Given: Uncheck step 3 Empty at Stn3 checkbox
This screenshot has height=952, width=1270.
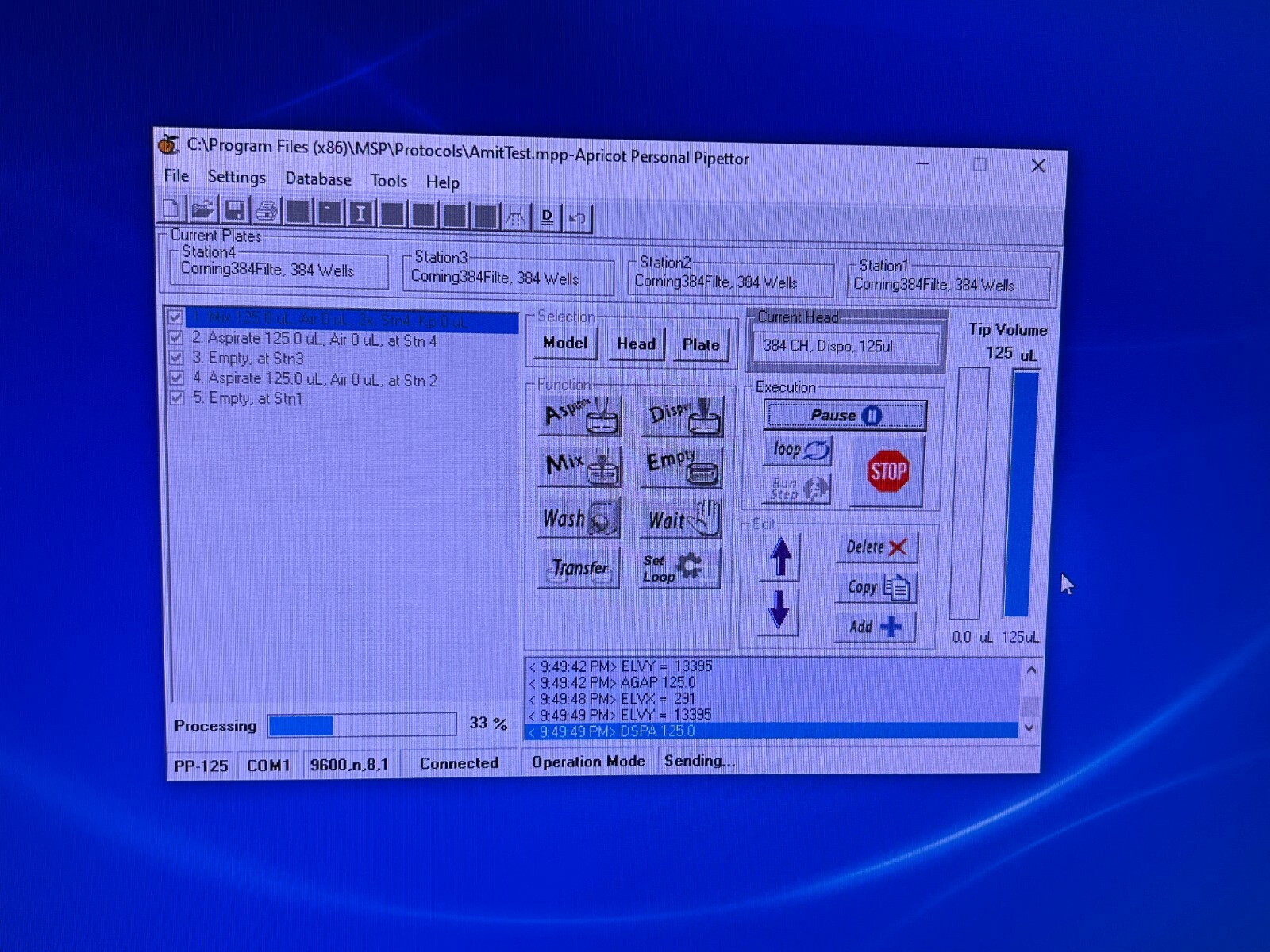Looking at the screenshot, I should click(x=176, y=358).
